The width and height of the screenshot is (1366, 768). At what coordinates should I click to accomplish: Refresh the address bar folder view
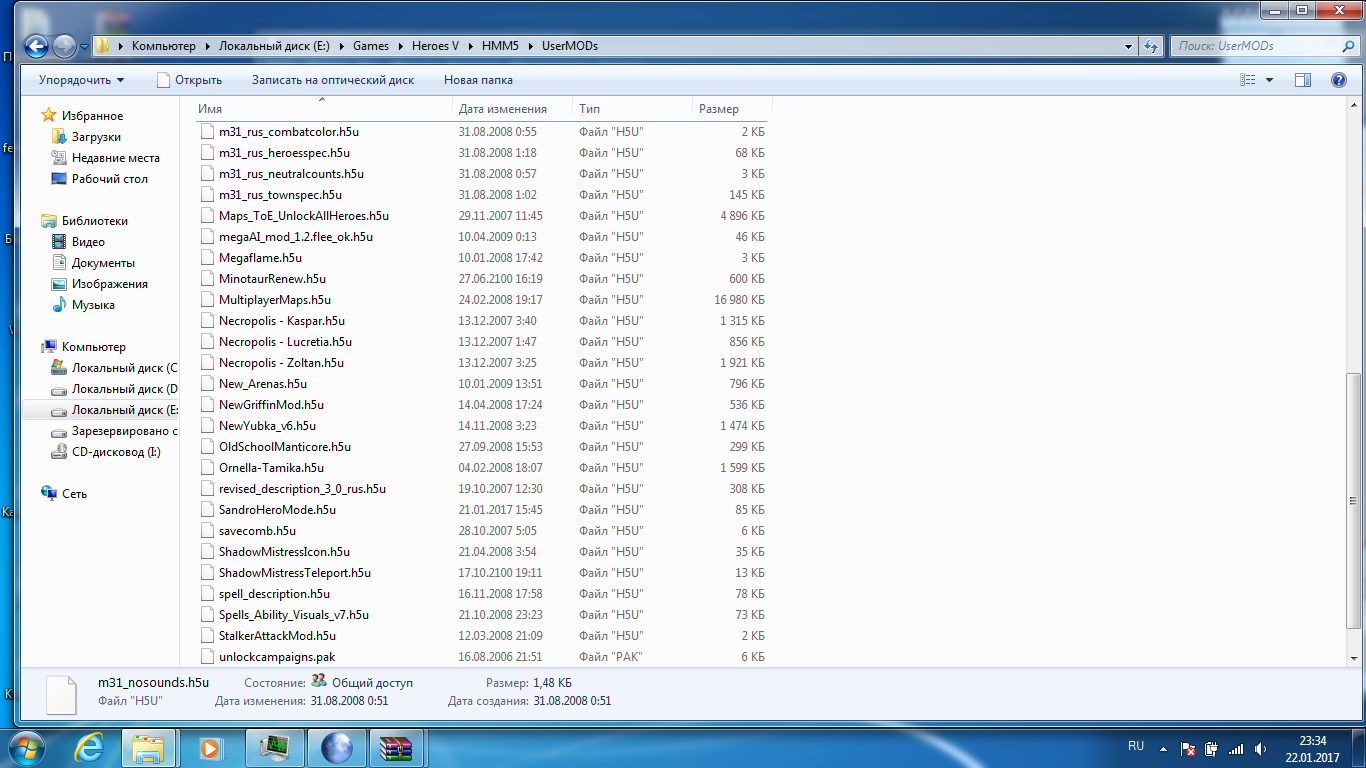point(1151,46)
